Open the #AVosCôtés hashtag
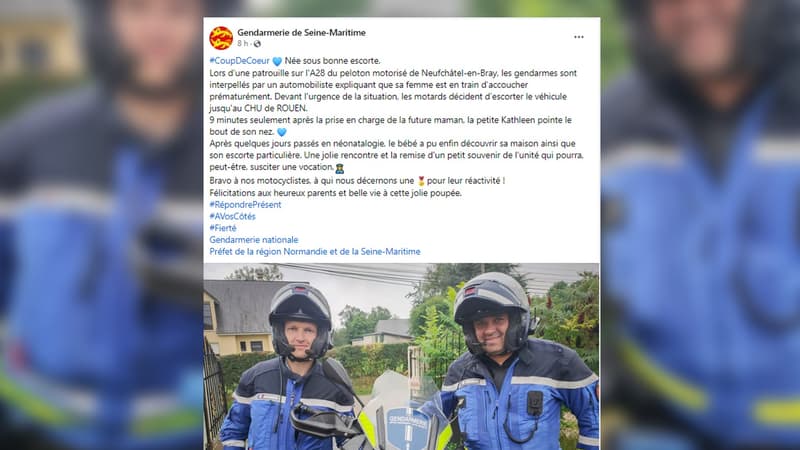800x450 pixels. 232,216
